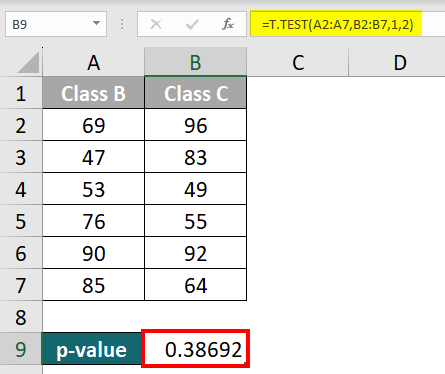Click the formula bar vertical dots handle
The width and height of the screenshot is (445, 374).
click(x=122, y=24)
